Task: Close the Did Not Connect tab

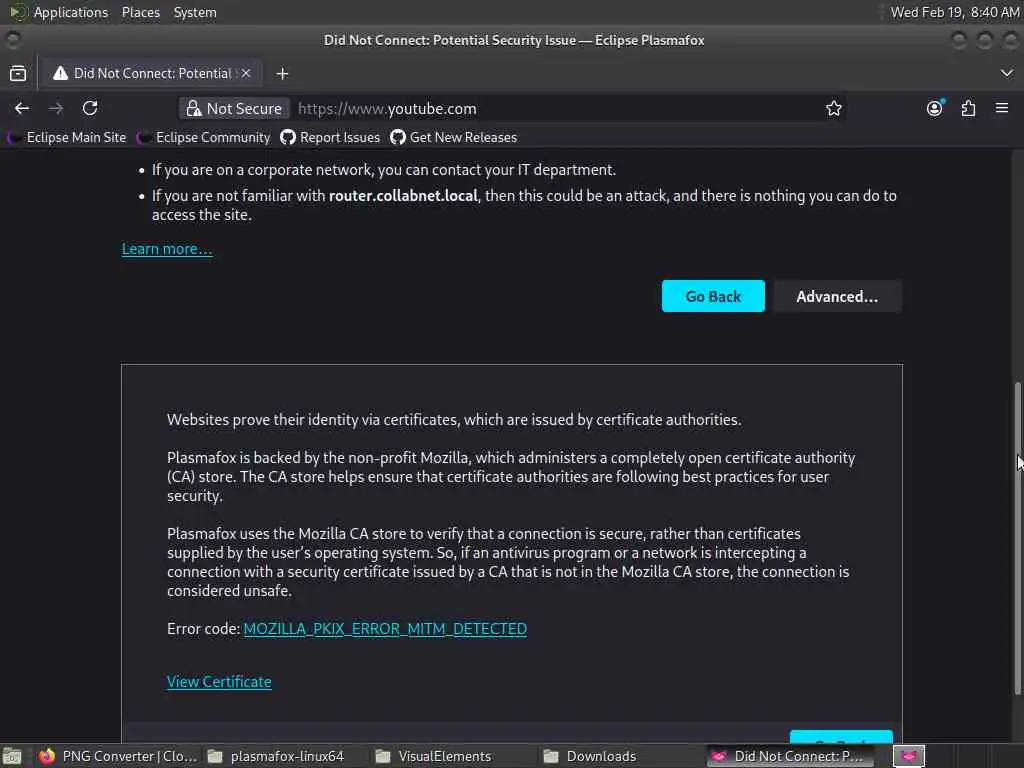Action: click(246, 73)
